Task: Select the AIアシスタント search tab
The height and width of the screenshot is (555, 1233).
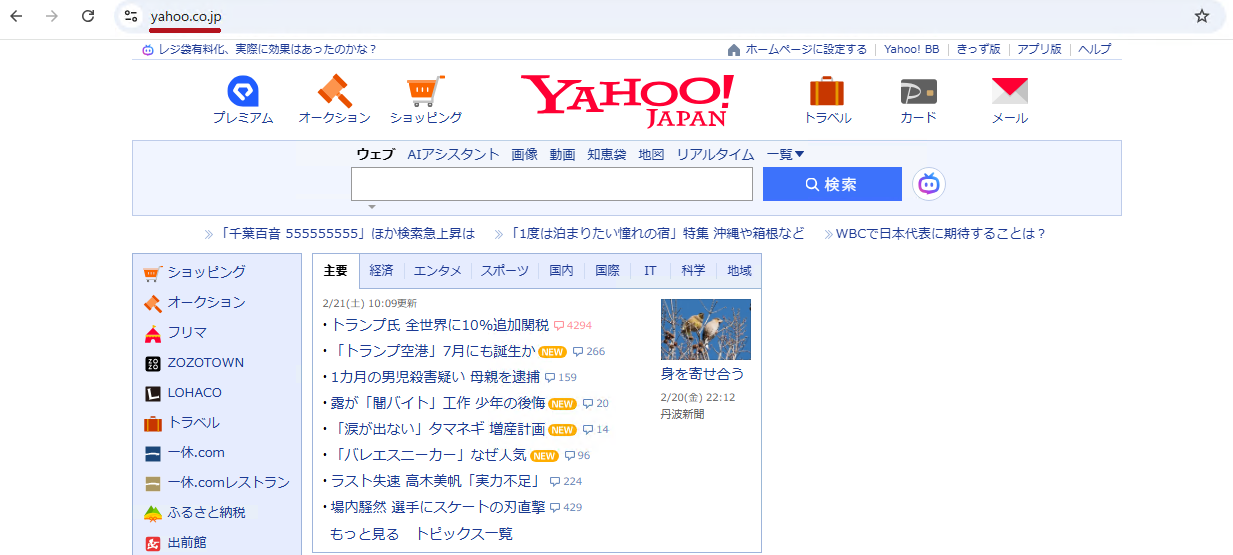Action: pos(453,154)
